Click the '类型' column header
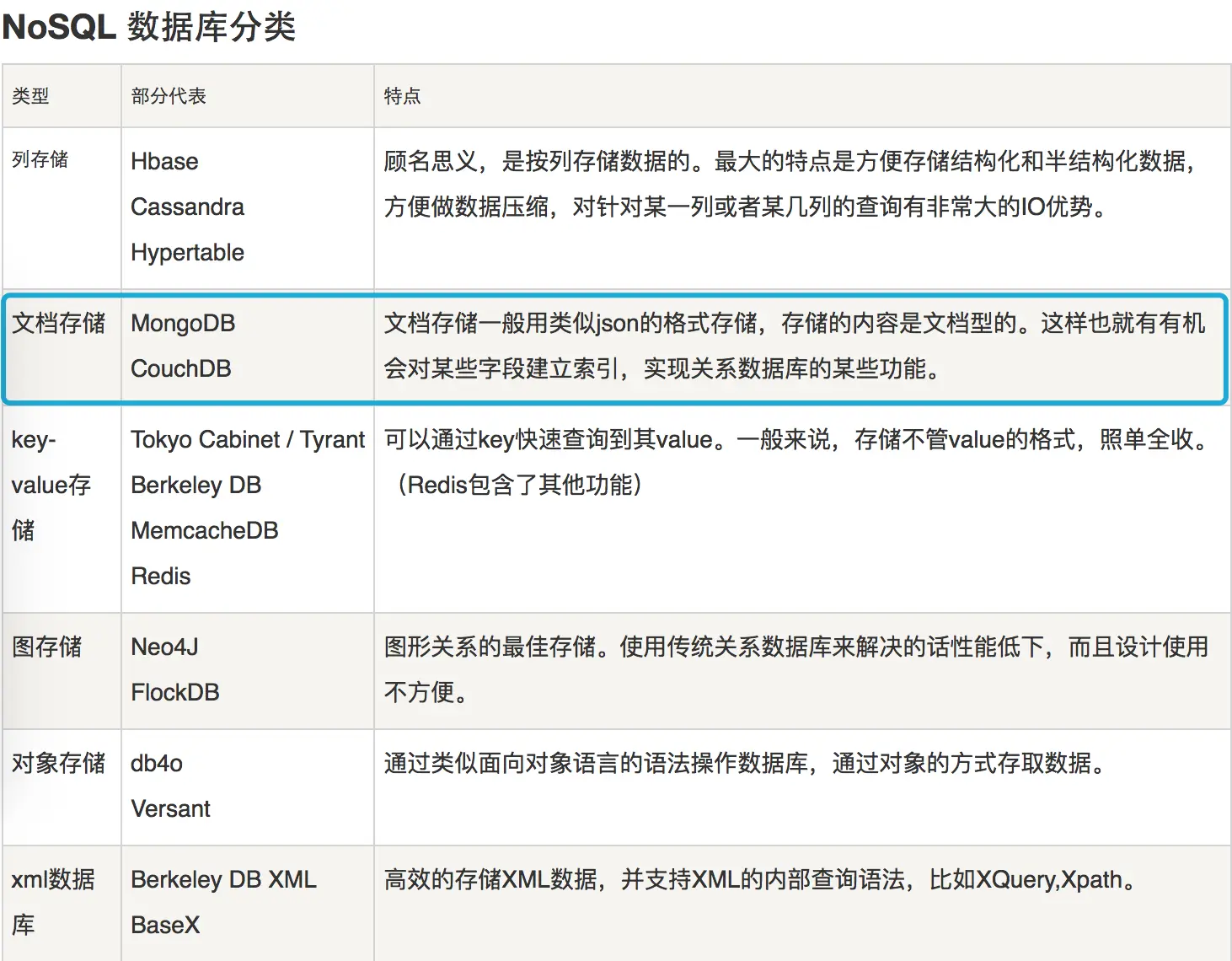This screenshot has height=961, width=1232. pyautogui.click(x=30, y=96)
